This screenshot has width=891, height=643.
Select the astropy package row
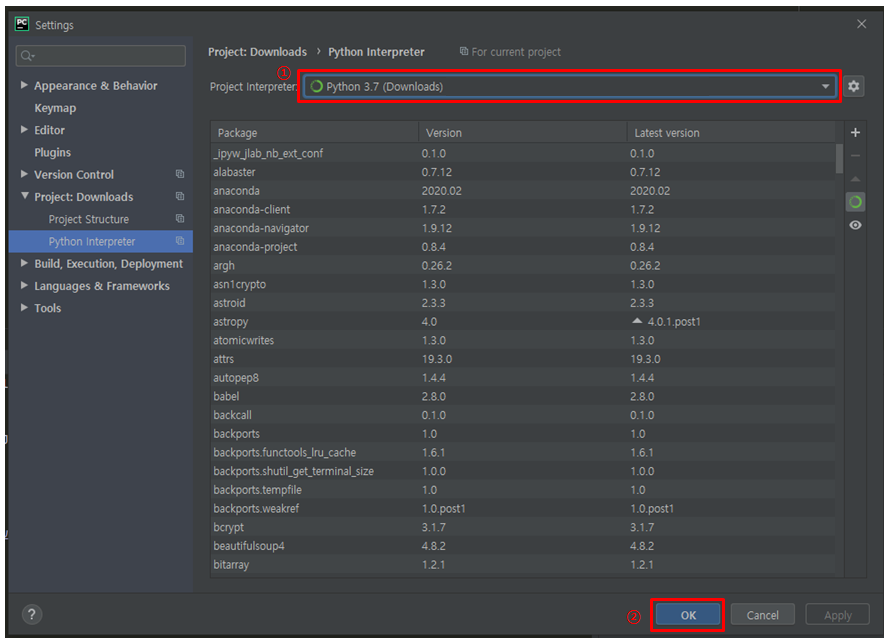[523, 322]
